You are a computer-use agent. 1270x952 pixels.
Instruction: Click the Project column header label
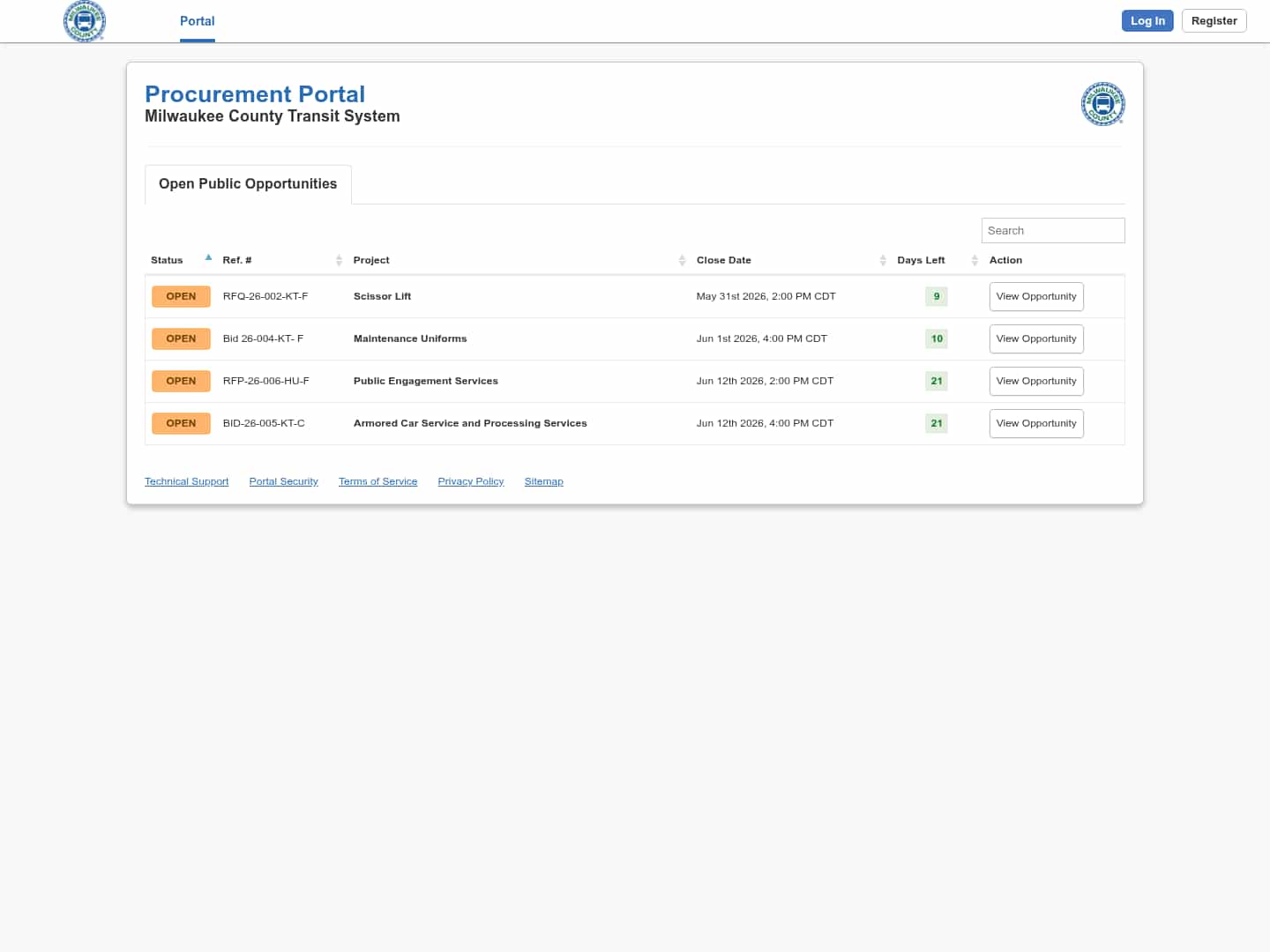point(371,260)
